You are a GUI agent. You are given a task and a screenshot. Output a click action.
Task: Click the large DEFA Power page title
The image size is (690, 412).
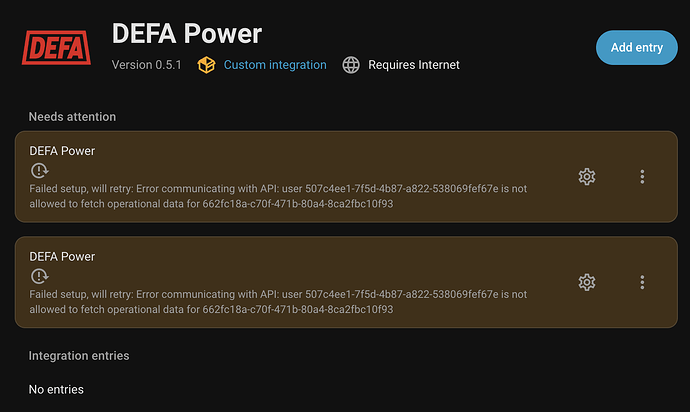coord(187,34)
